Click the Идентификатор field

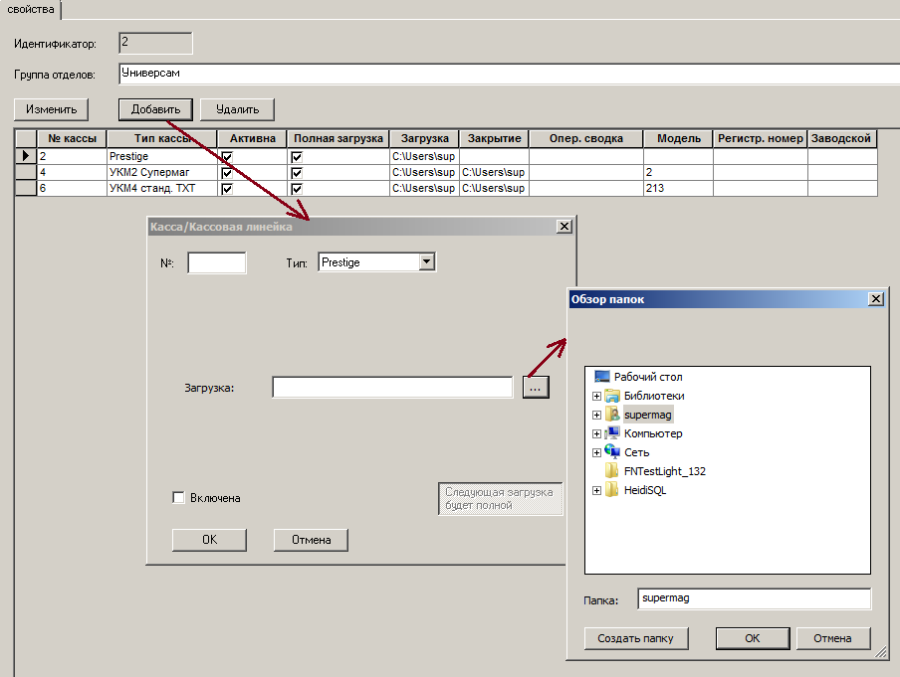click(x=156, y=43)
